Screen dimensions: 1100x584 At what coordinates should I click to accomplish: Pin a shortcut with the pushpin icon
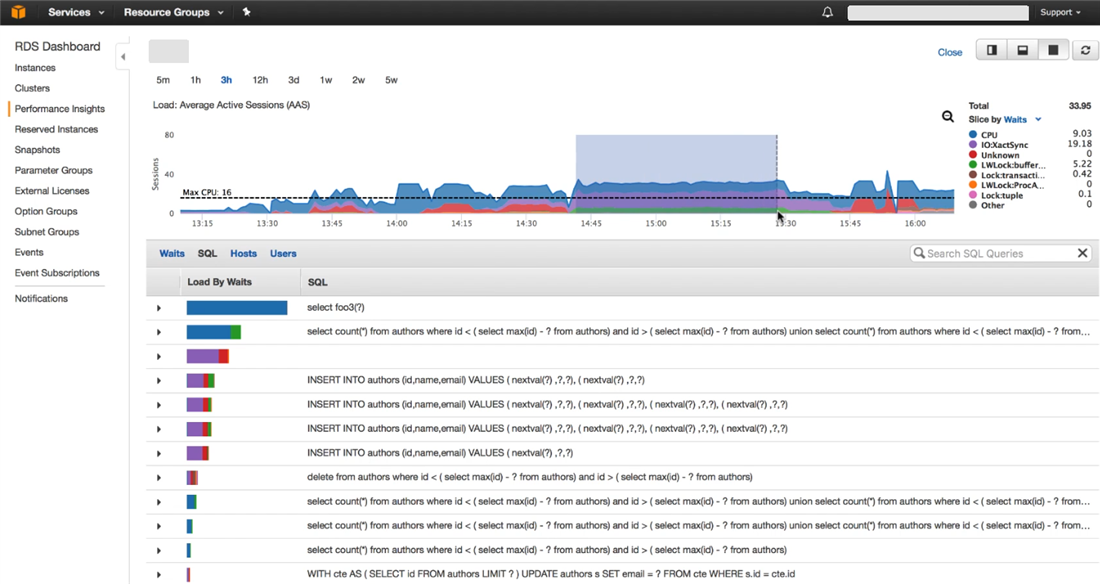(x=246, y=12)
